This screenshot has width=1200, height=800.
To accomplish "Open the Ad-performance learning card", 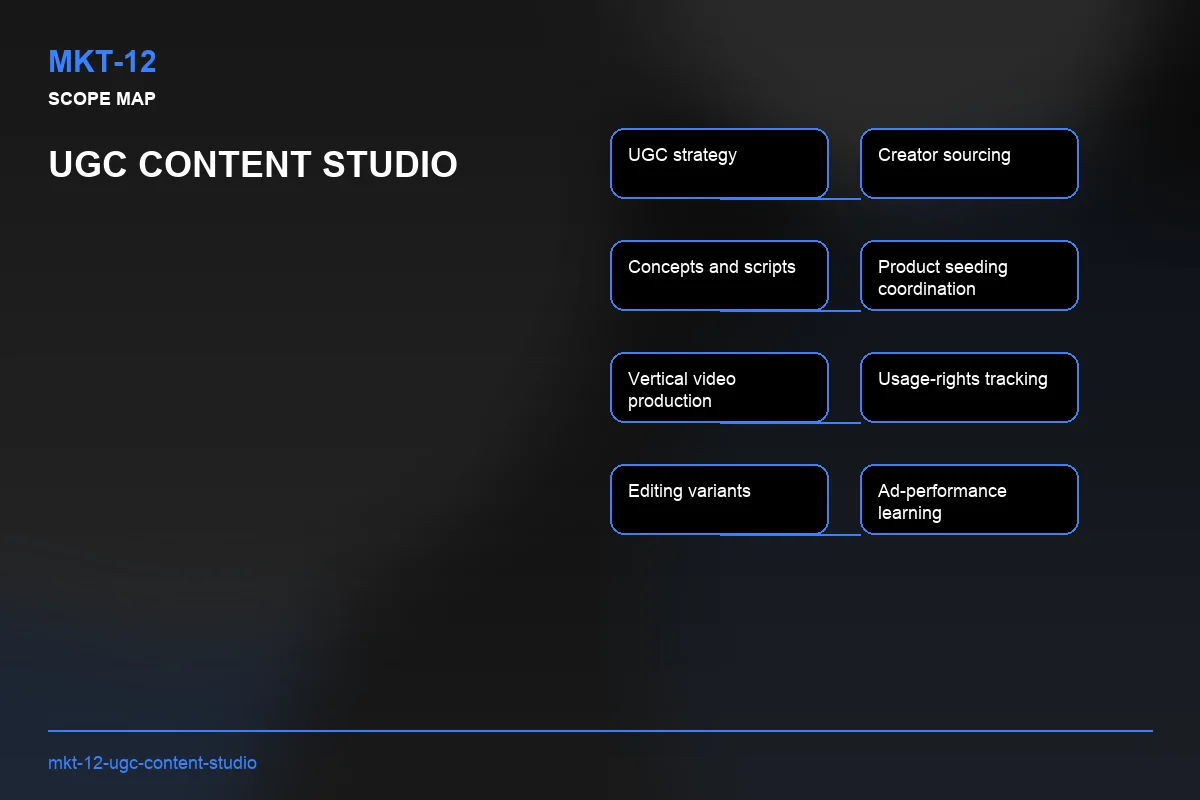I will pos(969,499).
